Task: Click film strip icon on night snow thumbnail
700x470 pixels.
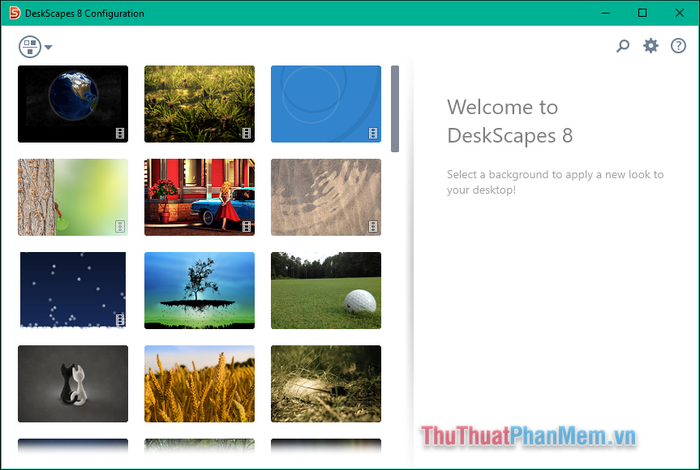Action: (120, 320)
